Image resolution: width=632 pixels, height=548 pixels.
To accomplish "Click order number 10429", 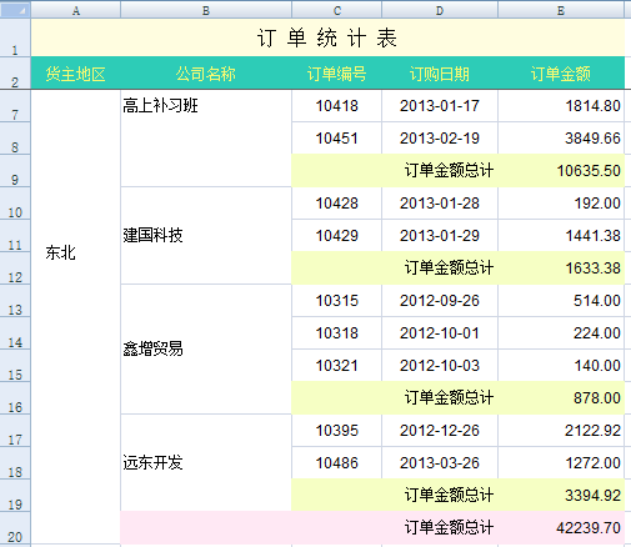I will [x=337, y=236].
